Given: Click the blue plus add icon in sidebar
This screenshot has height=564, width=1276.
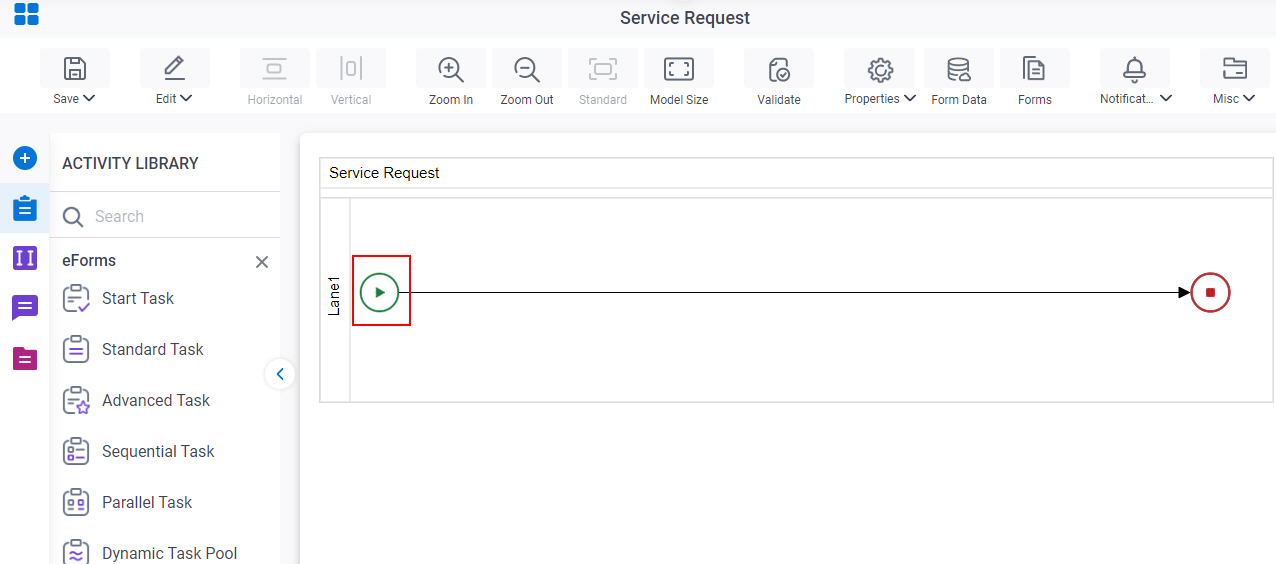Looking at the screenshot, I should 25,158.
